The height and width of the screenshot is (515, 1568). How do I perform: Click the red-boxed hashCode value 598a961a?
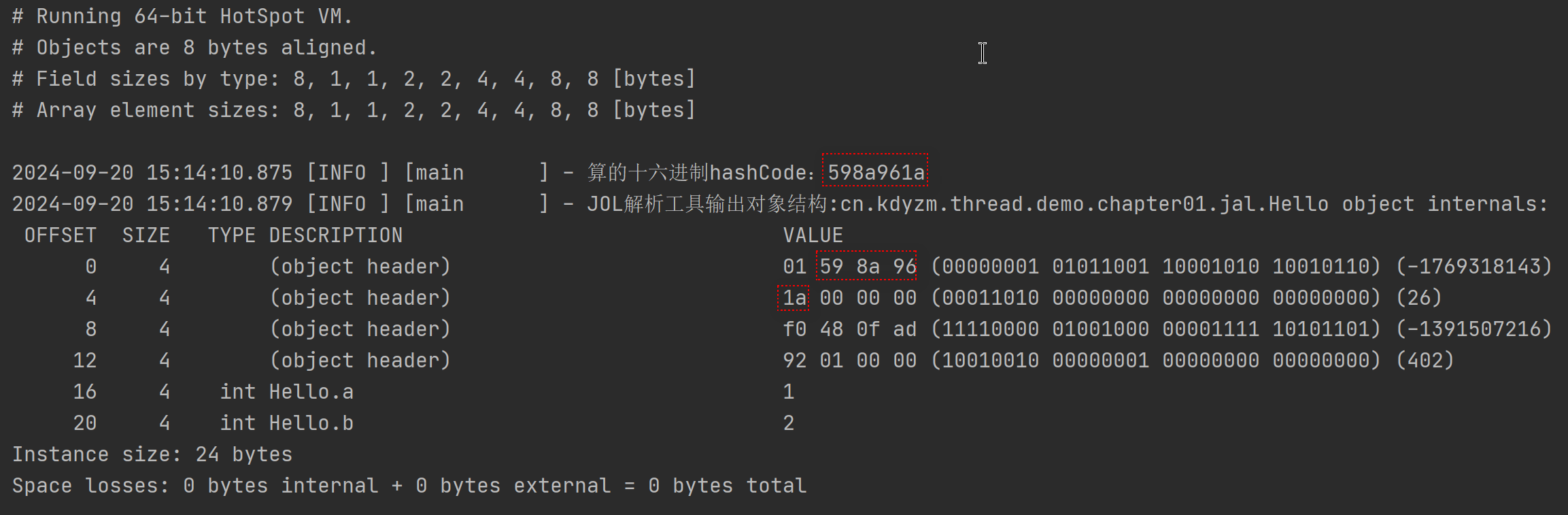coord(875,172)
